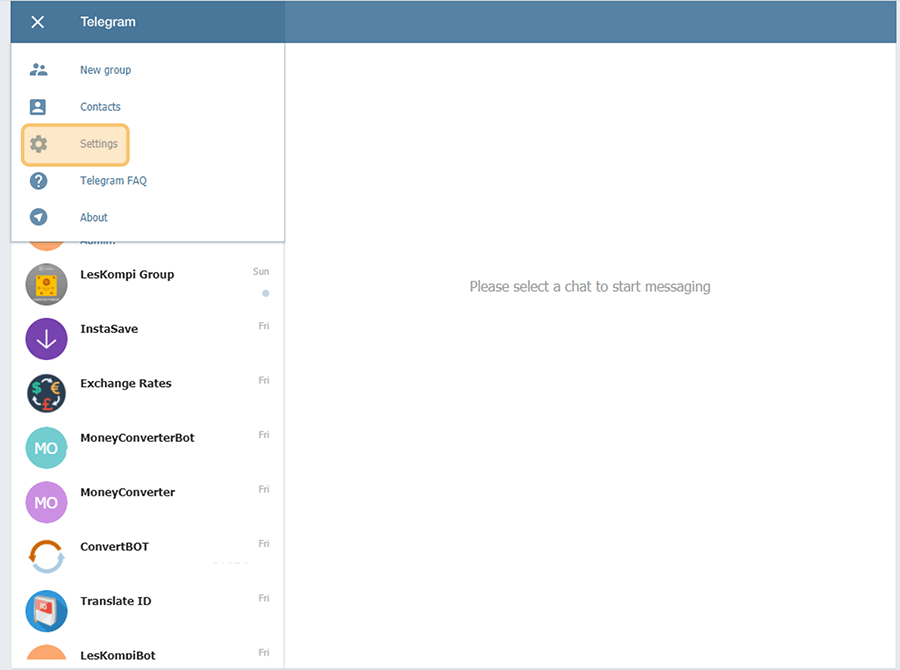900x670 pixels.
Task: Click the purple MO avatar of MoneyConverter
Action: [x=46, y=502]
